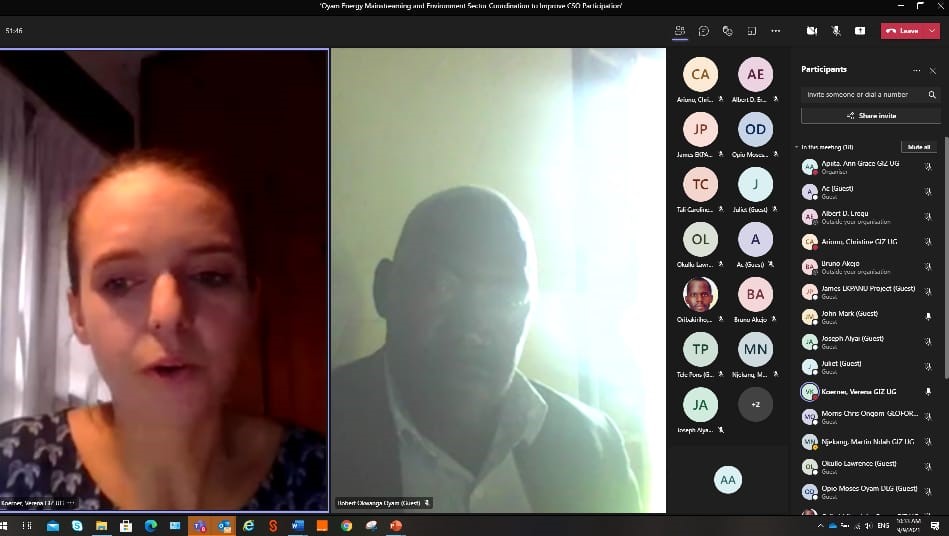Open the Show participants panel icon
Screen dimensions: 949x536
click(680, 31)
